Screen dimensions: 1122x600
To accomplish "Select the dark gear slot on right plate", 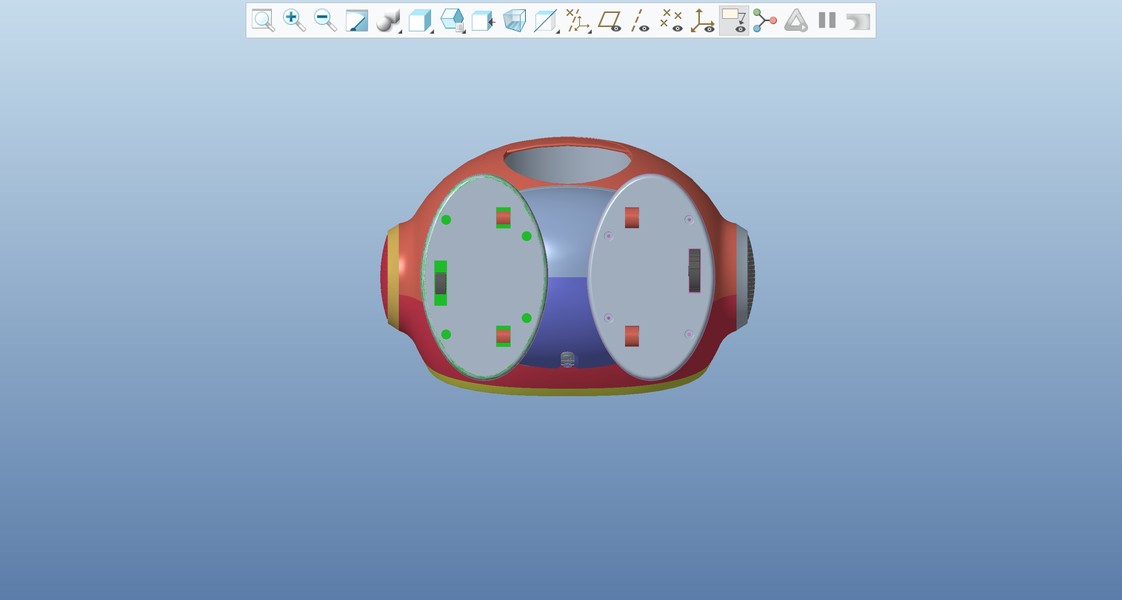I will pos(694,270).
